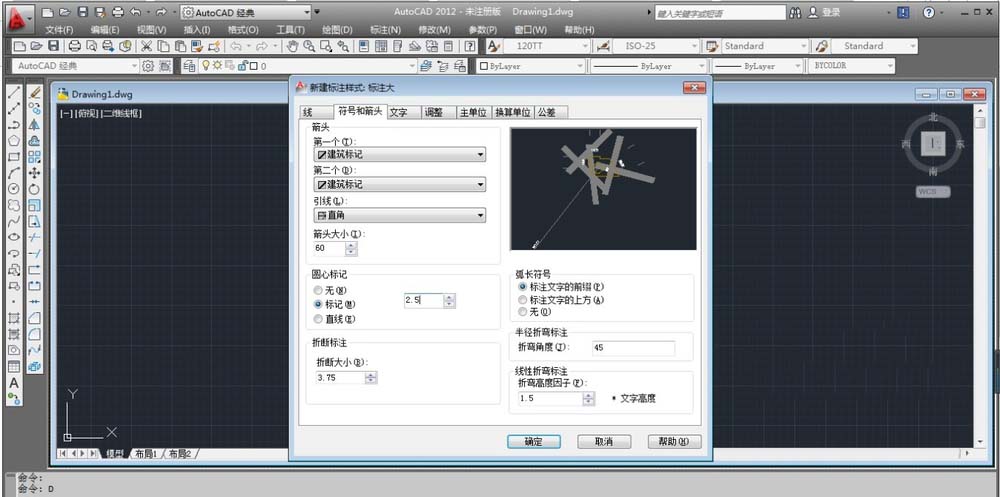1000x497 pixels.
Task: Click the center mark size field 2.5
Action: 423,300
